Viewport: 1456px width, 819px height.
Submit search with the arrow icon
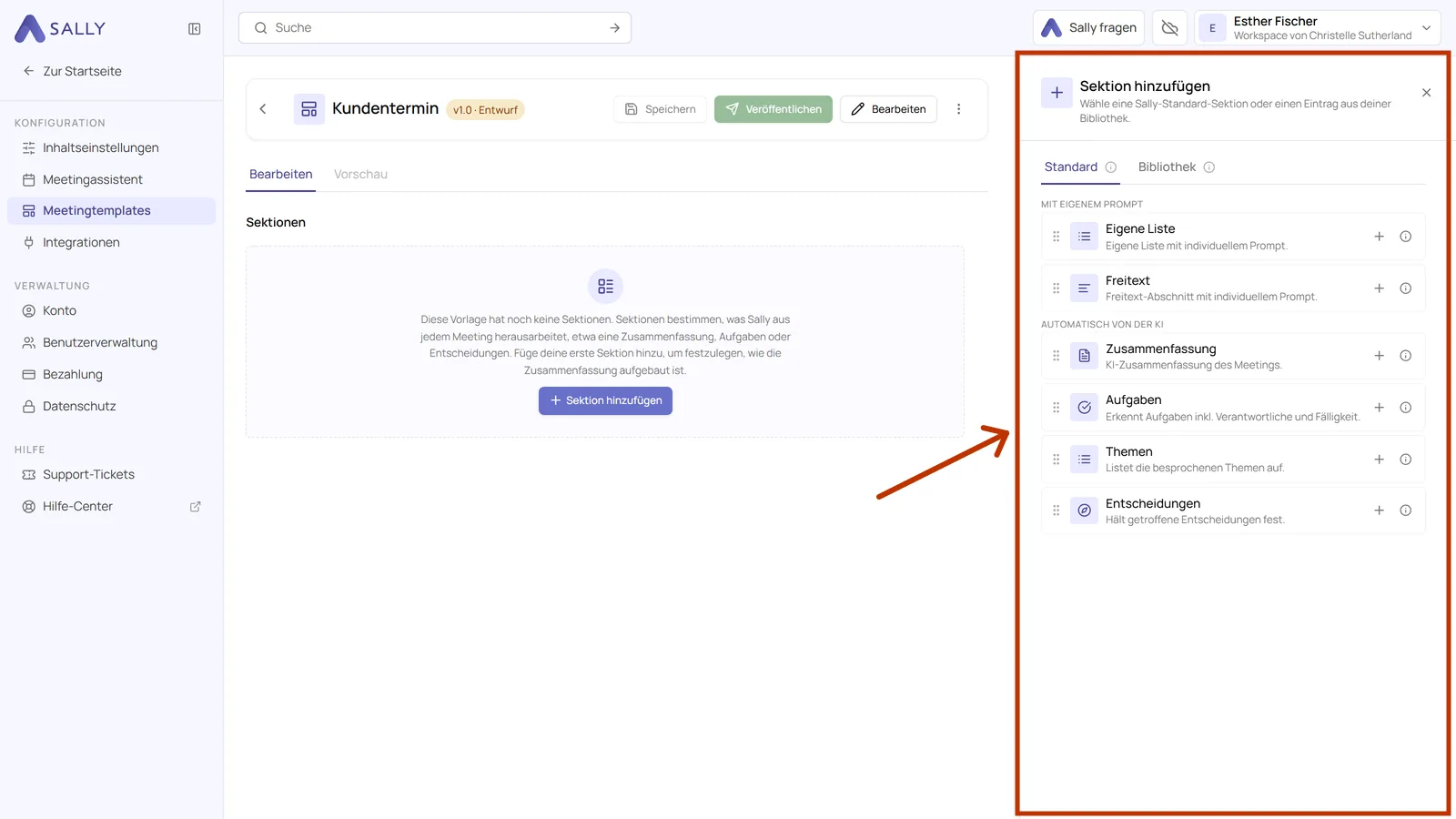coord(615,28)
